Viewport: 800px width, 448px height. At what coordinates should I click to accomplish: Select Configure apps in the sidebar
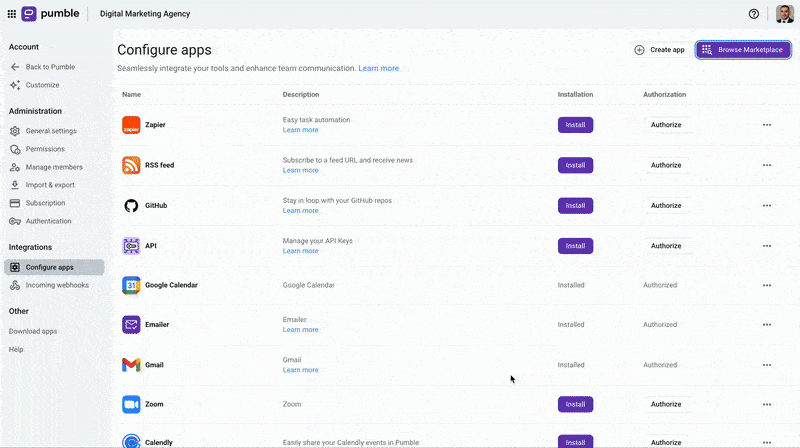coord(54,267)
